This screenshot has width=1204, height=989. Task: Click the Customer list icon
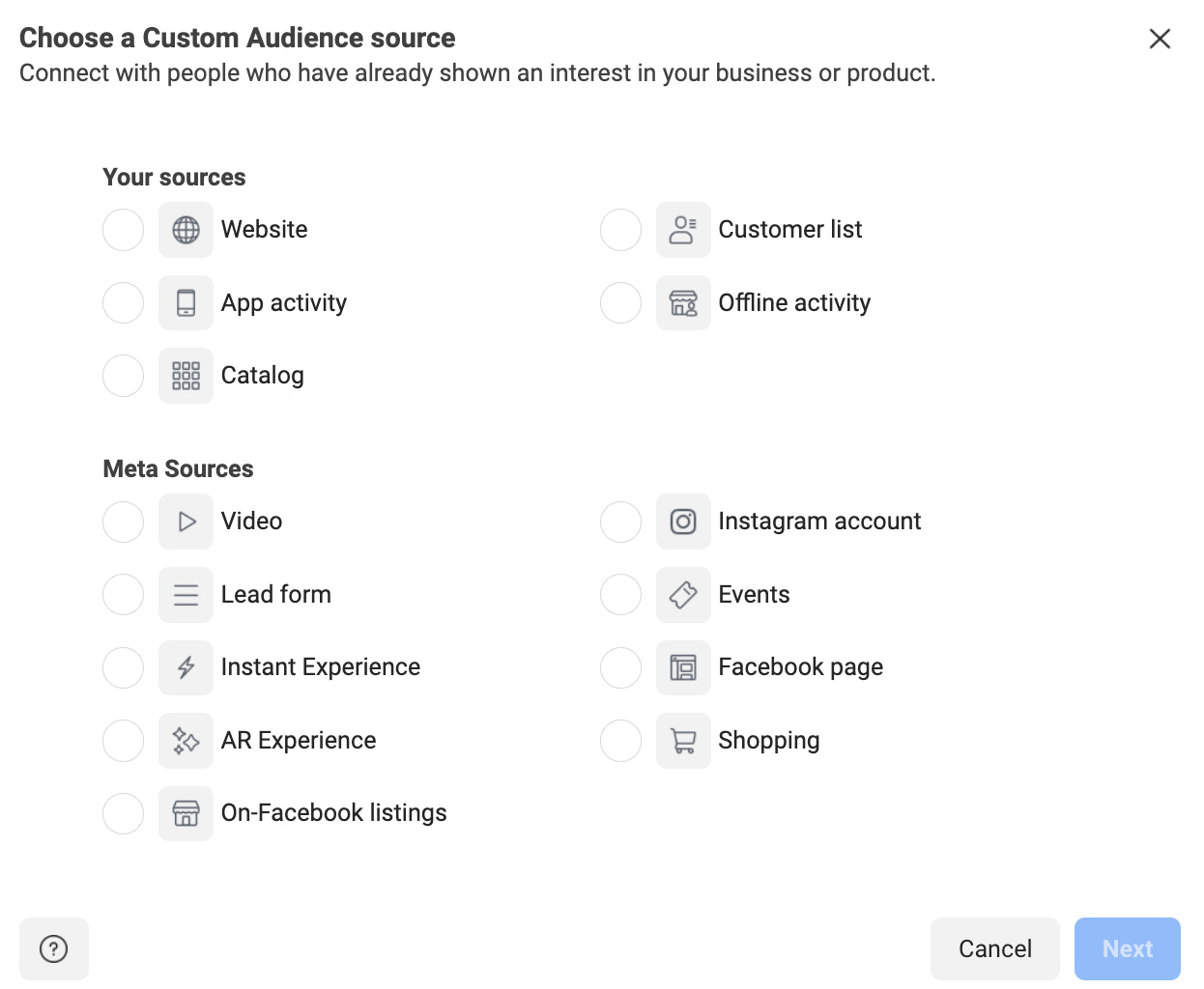tap(683, 230)
